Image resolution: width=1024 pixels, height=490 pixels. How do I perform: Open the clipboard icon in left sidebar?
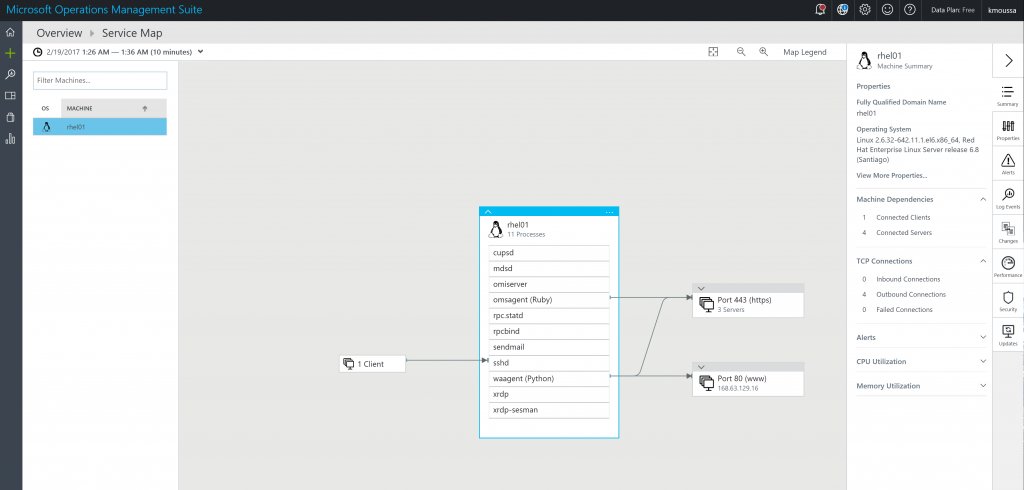[10, 118]
